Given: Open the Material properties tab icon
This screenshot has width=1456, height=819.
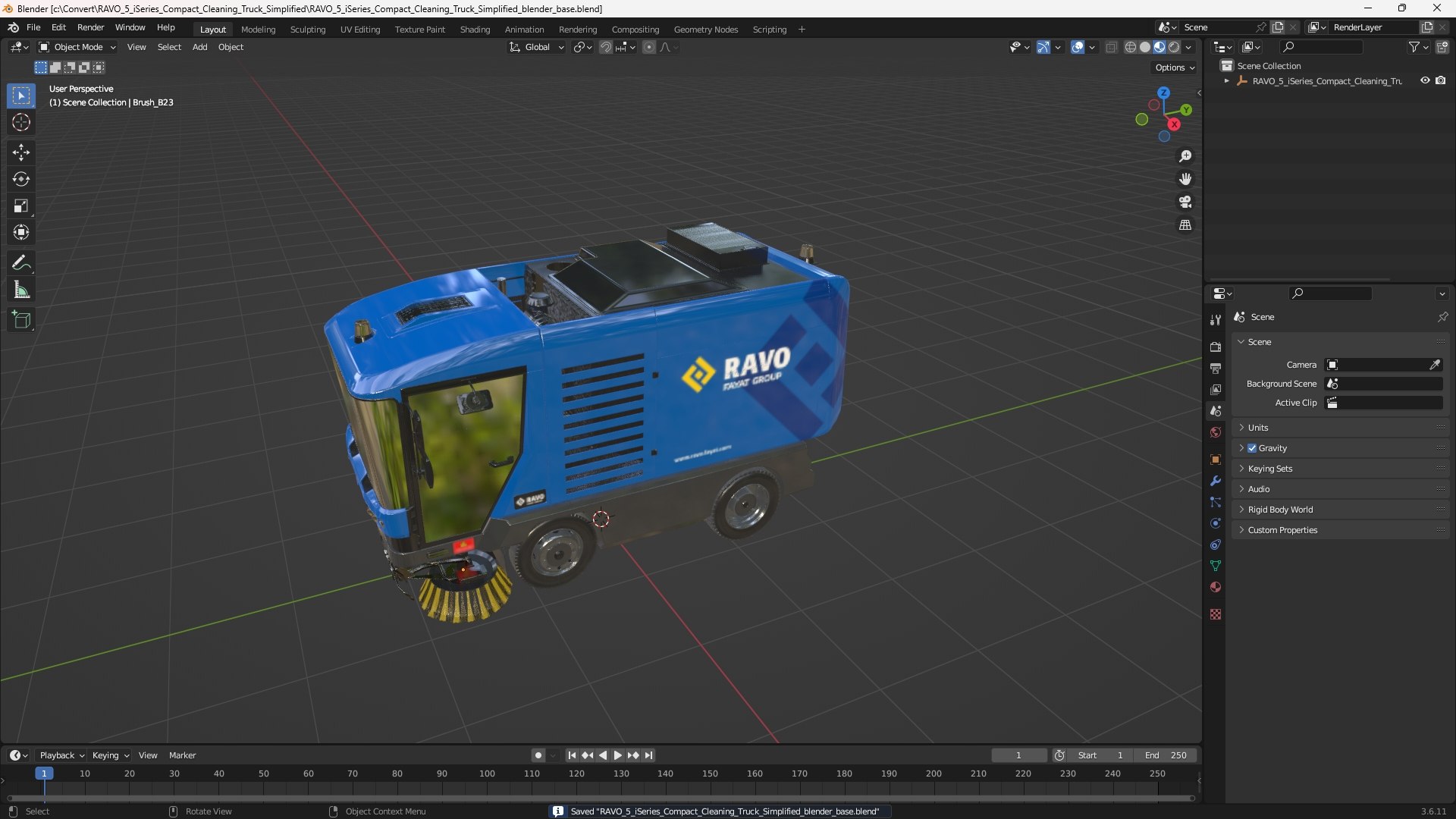Looking at the screenshot, I should (x=1216, y=587).
